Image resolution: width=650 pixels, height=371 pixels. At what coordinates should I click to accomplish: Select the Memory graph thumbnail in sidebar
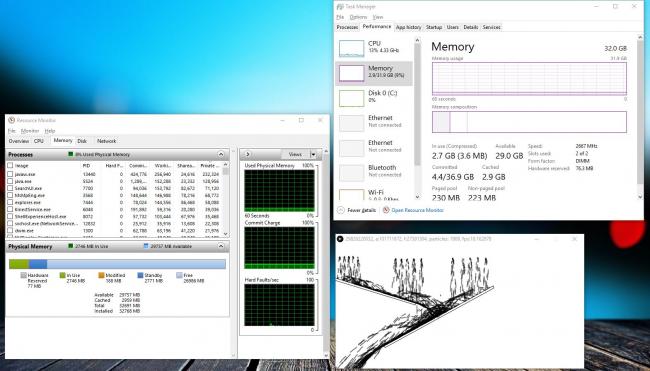352,73
